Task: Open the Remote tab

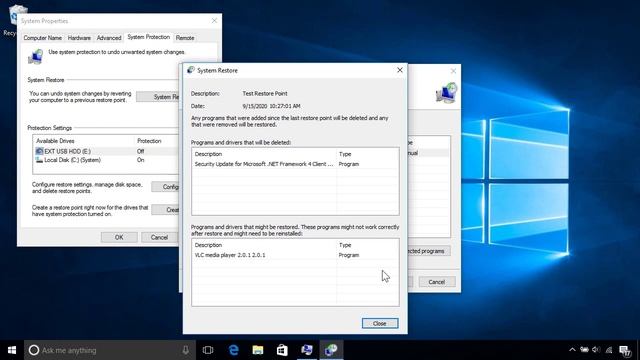Action: point(185,38)
